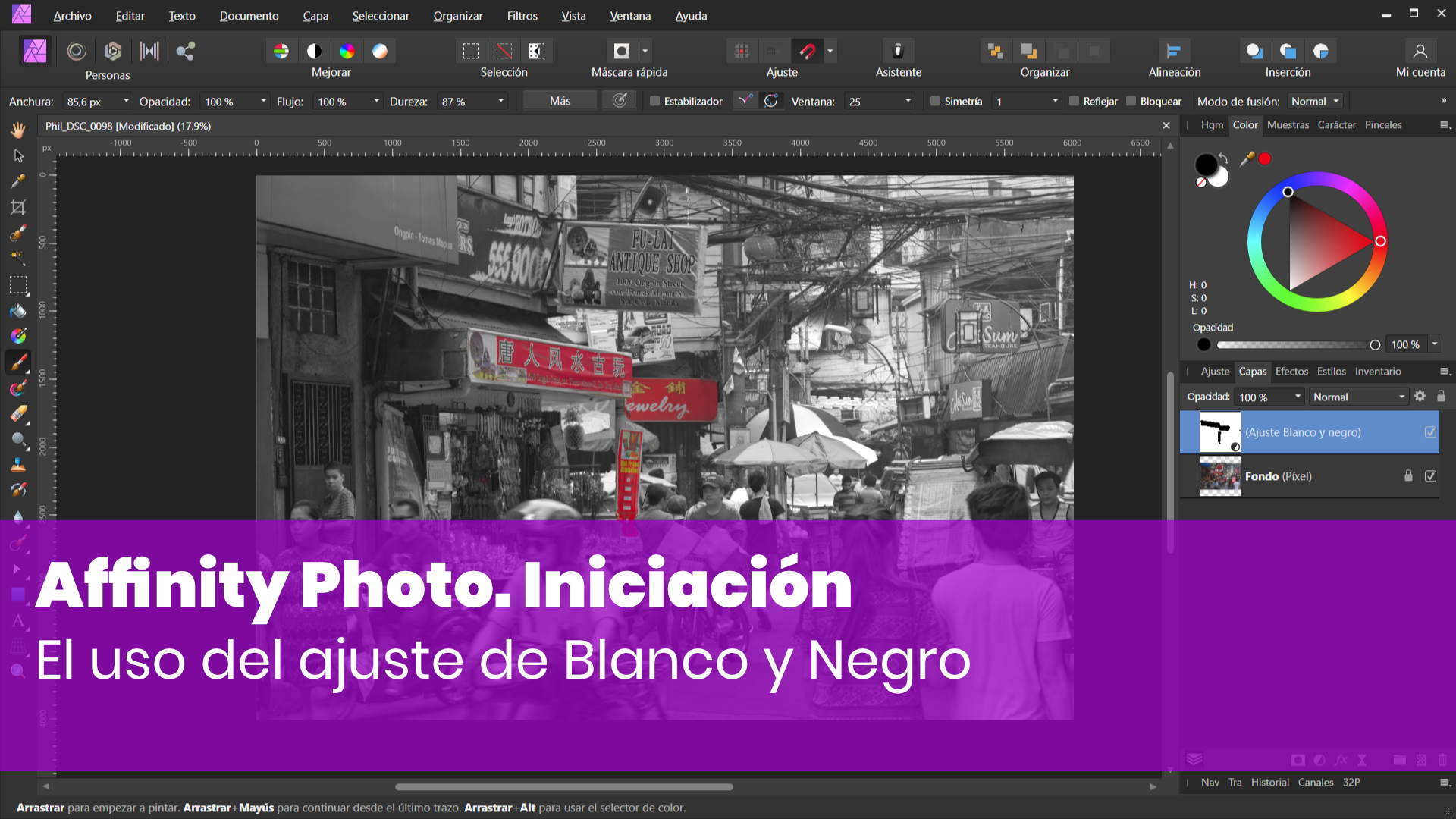
Task: Toggle the Bloquear checkbox
Action: (1131, 101)
